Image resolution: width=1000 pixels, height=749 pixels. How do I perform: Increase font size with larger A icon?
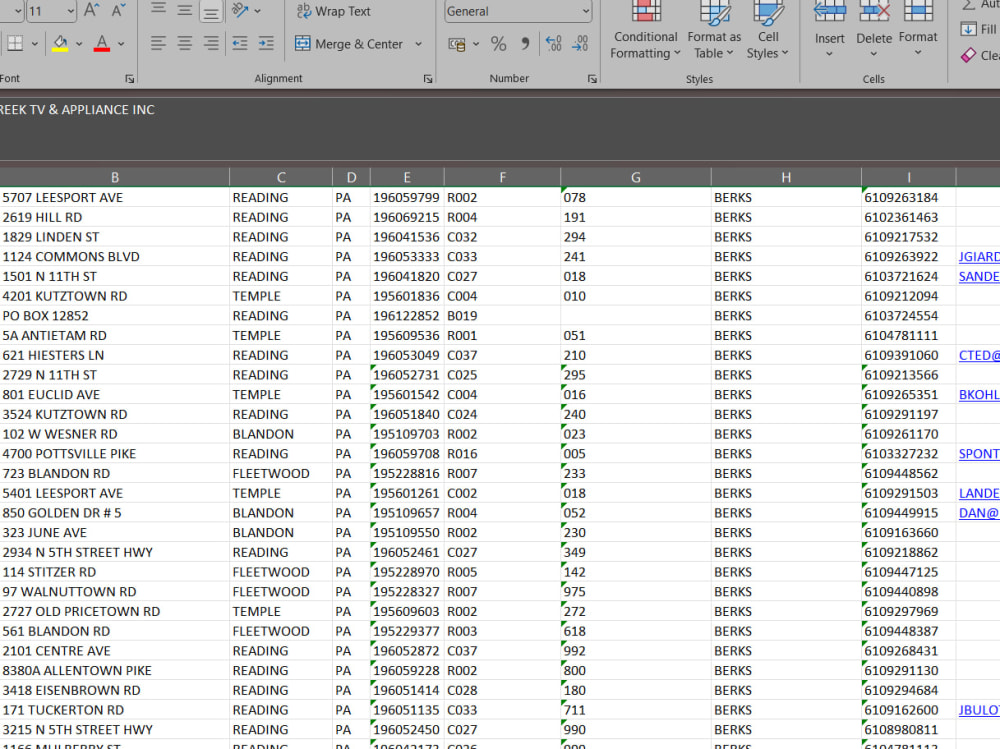coord(92,10)
